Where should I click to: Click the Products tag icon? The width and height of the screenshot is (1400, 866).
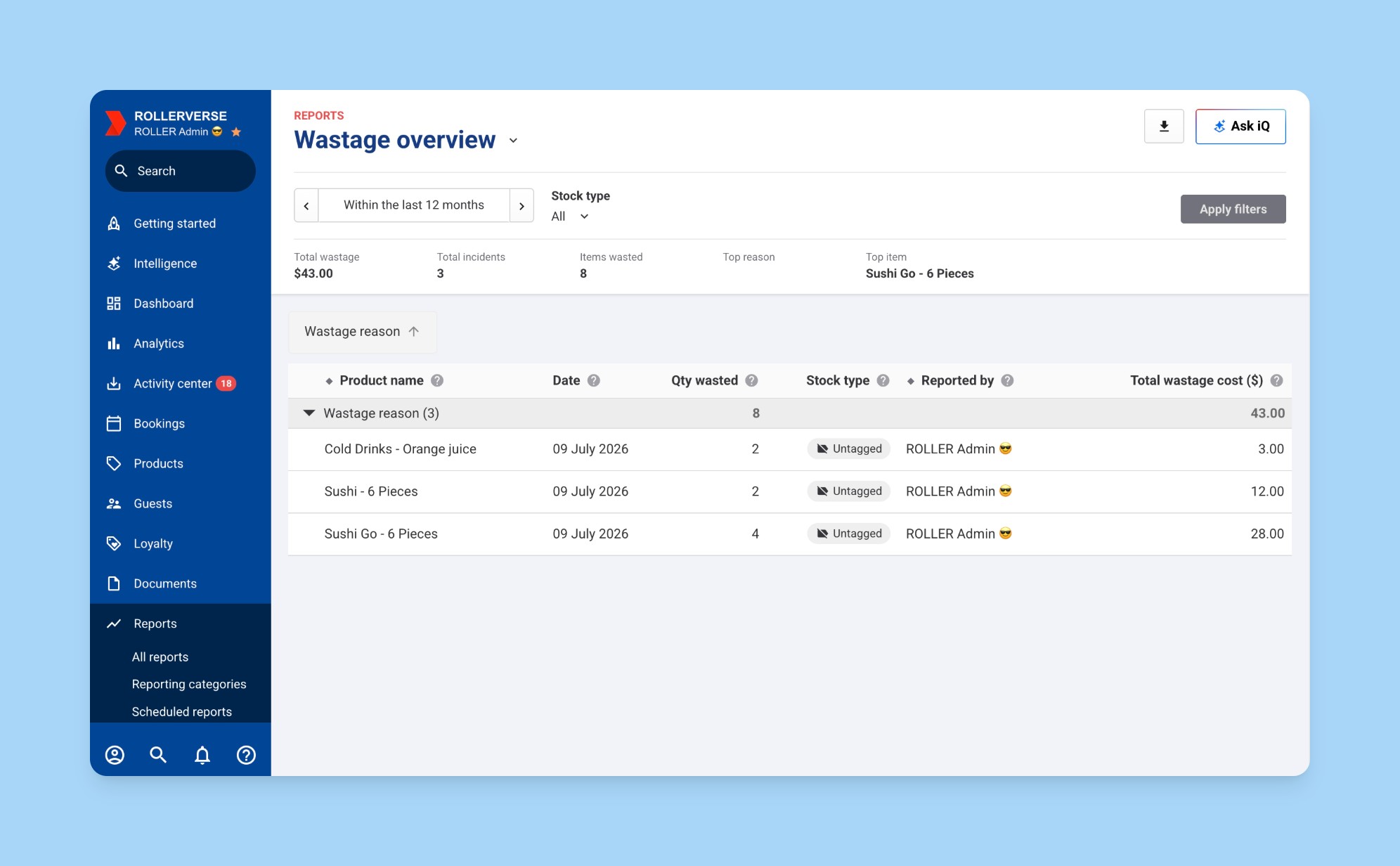pos(114,464)
